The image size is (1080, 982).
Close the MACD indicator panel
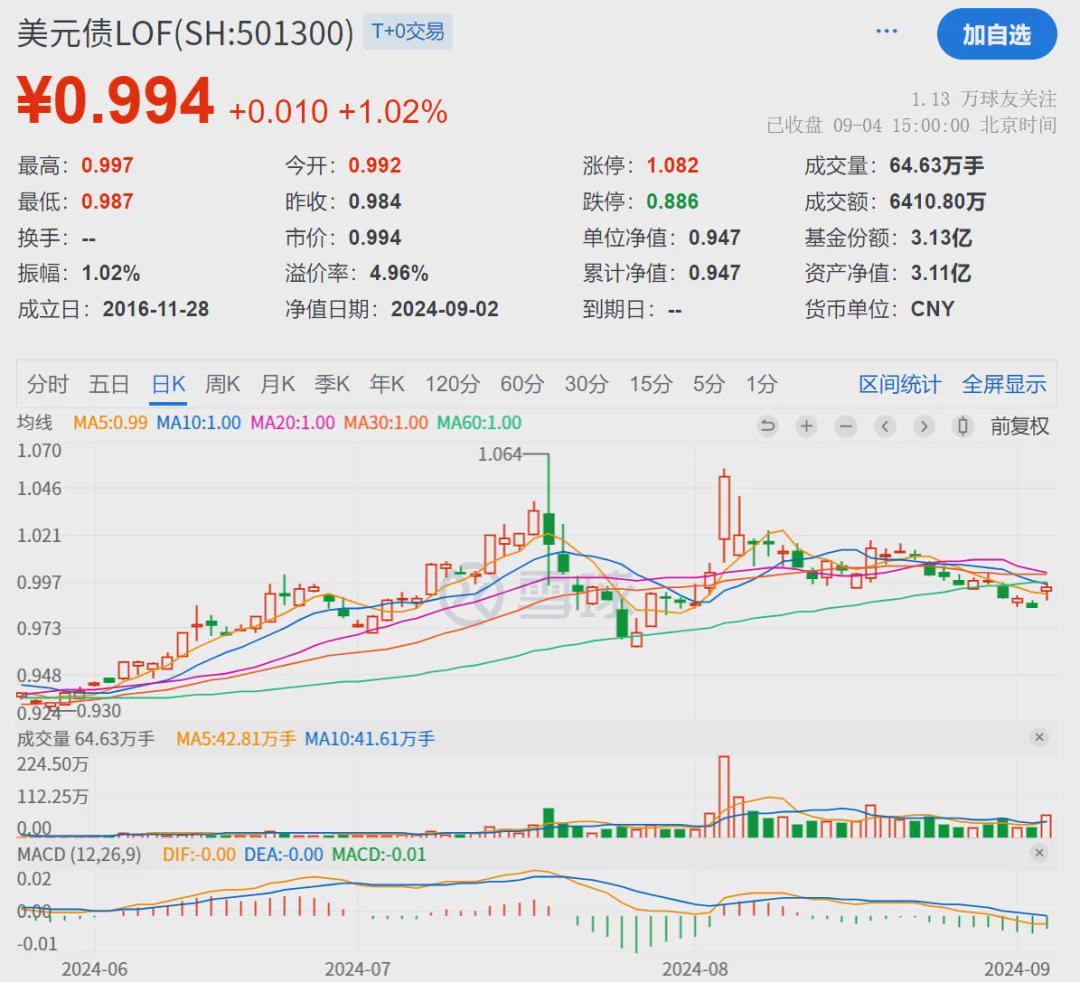(1039, 853)
